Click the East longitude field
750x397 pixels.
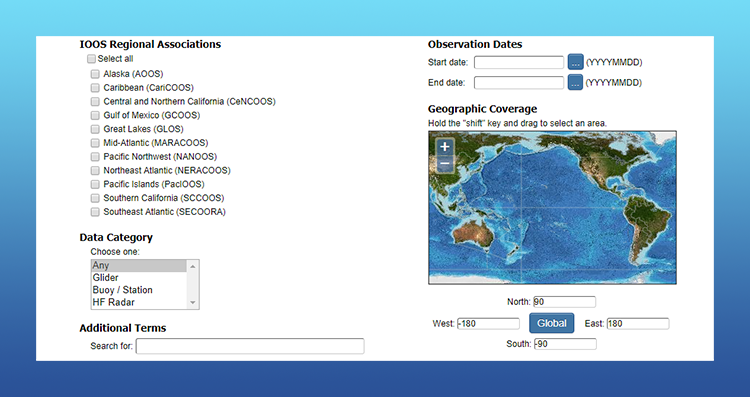pos(638,324)
